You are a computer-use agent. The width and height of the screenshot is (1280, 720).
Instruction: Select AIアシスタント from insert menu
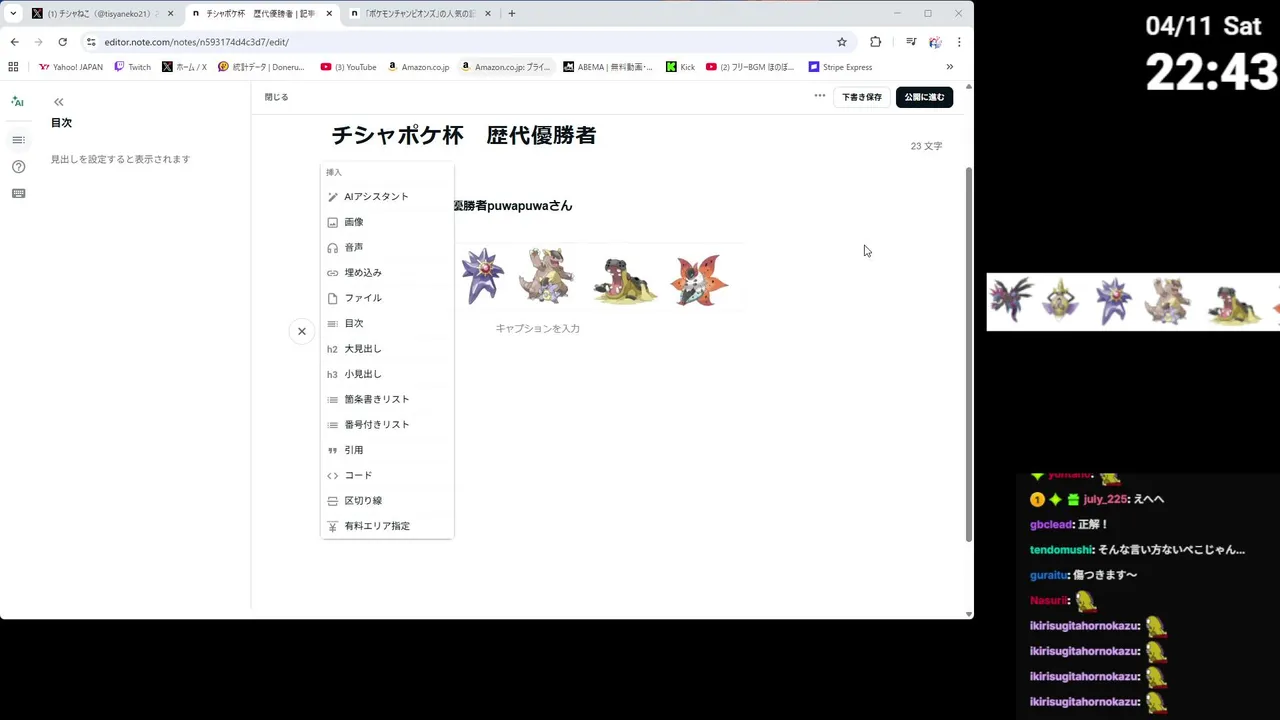click(387, 197)
